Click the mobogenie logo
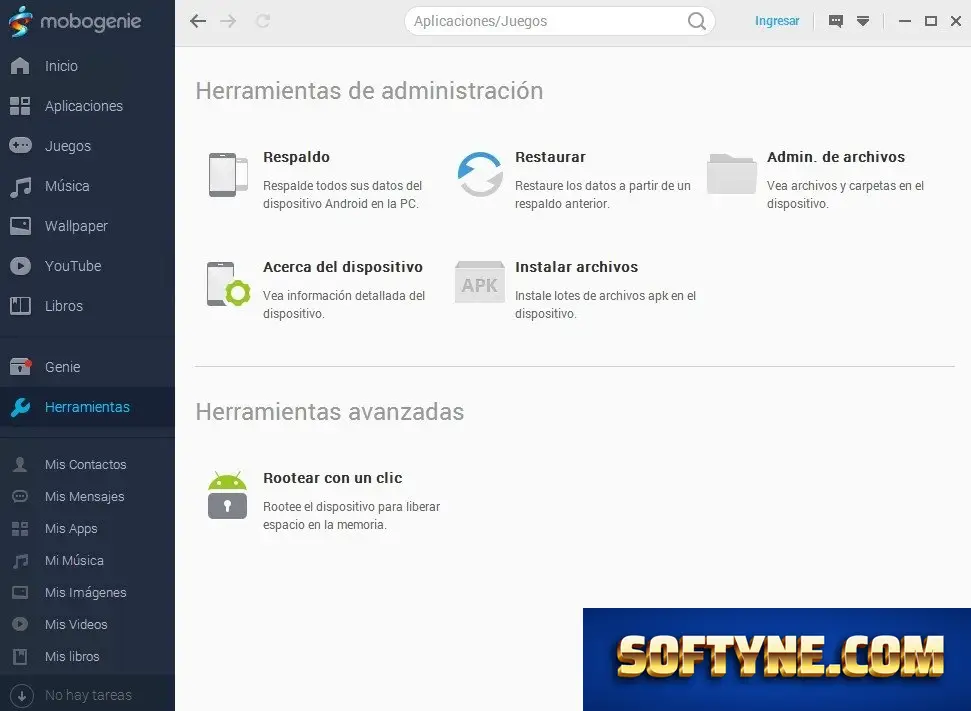Image resolution: width=971 pixels, height=711 pixels. point(75,22)
